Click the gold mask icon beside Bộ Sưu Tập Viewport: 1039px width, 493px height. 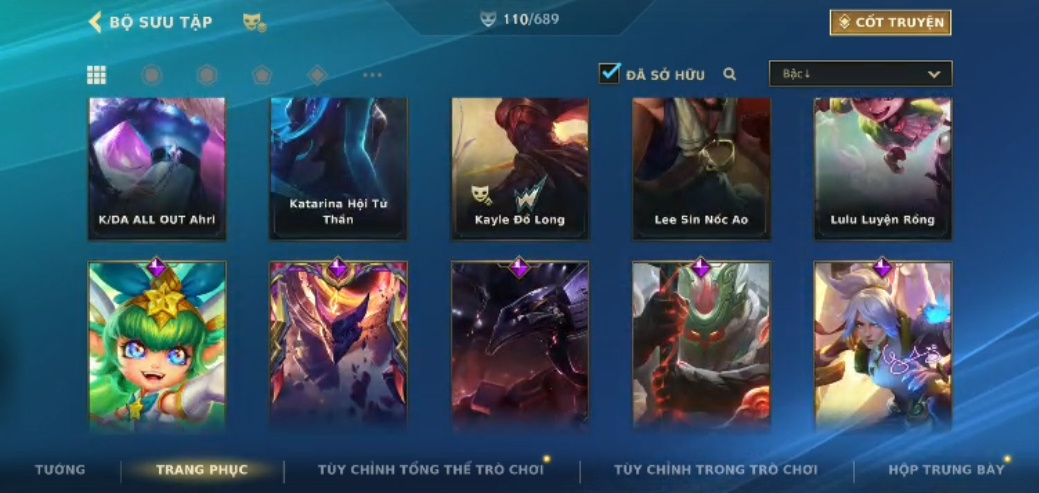coord(254,23)
